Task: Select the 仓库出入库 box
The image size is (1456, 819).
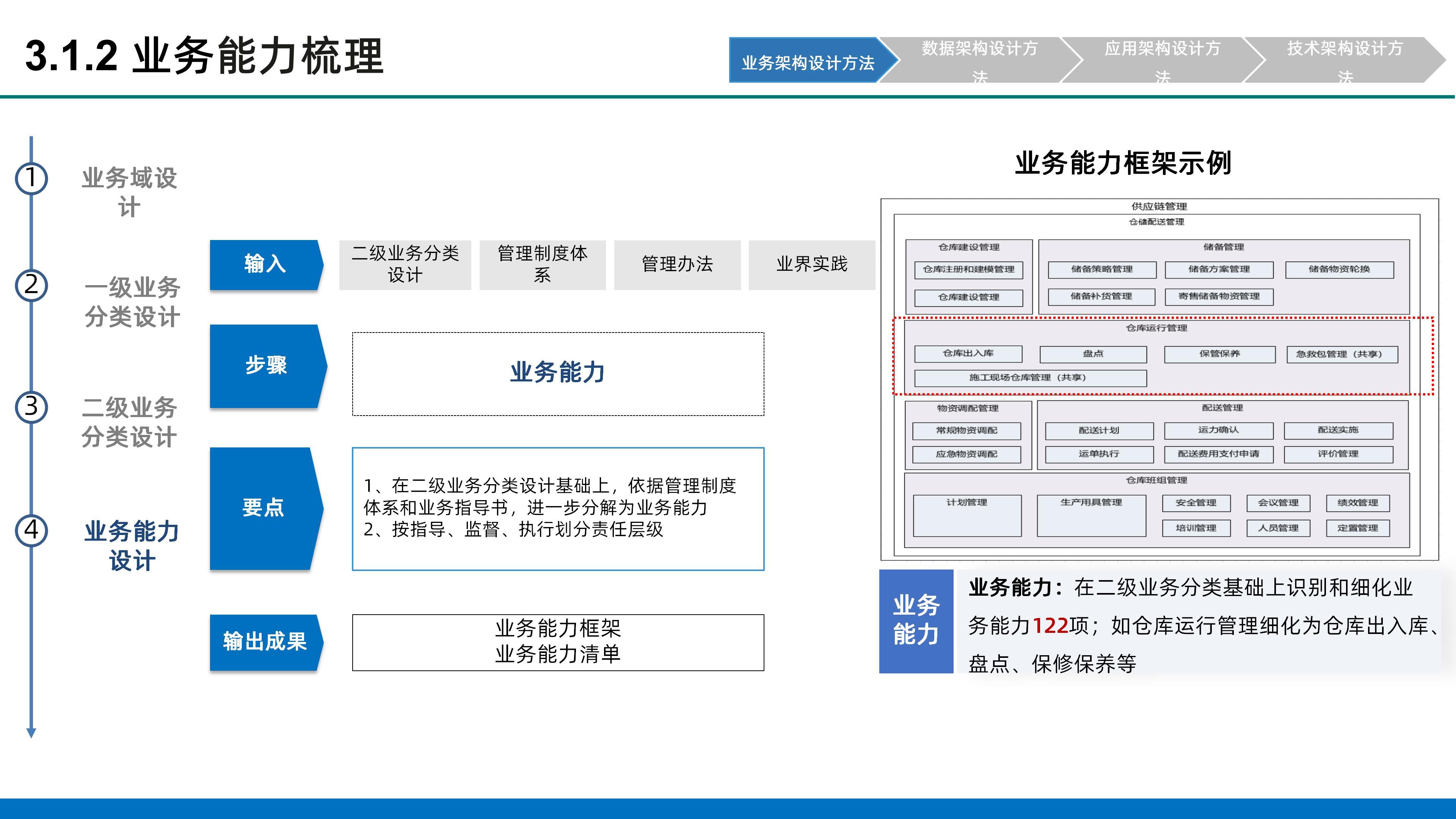Action: click(968, 354)
